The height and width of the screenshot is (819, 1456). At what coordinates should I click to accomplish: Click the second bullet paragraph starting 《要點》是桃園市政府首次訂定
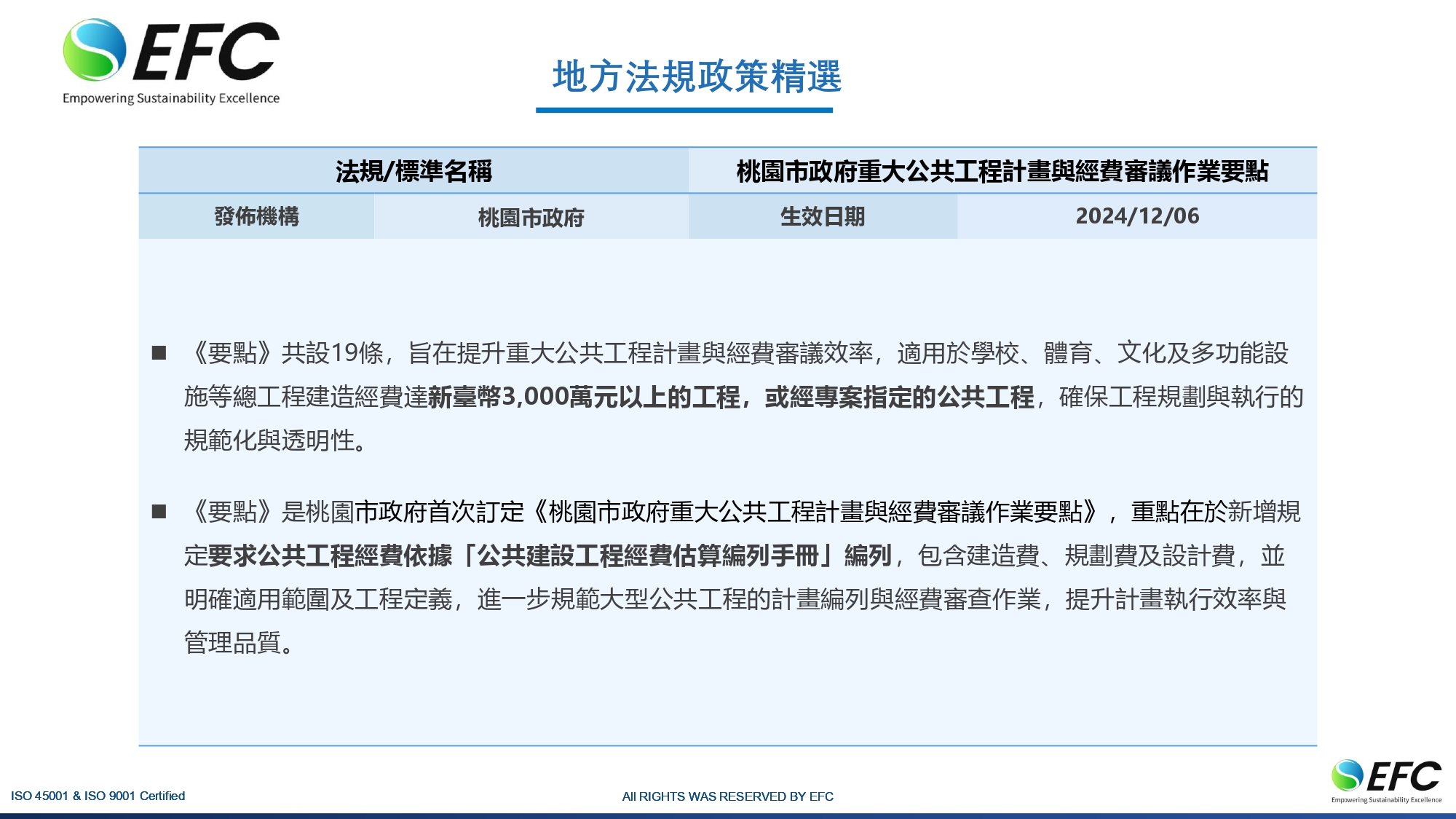(743, 577)
